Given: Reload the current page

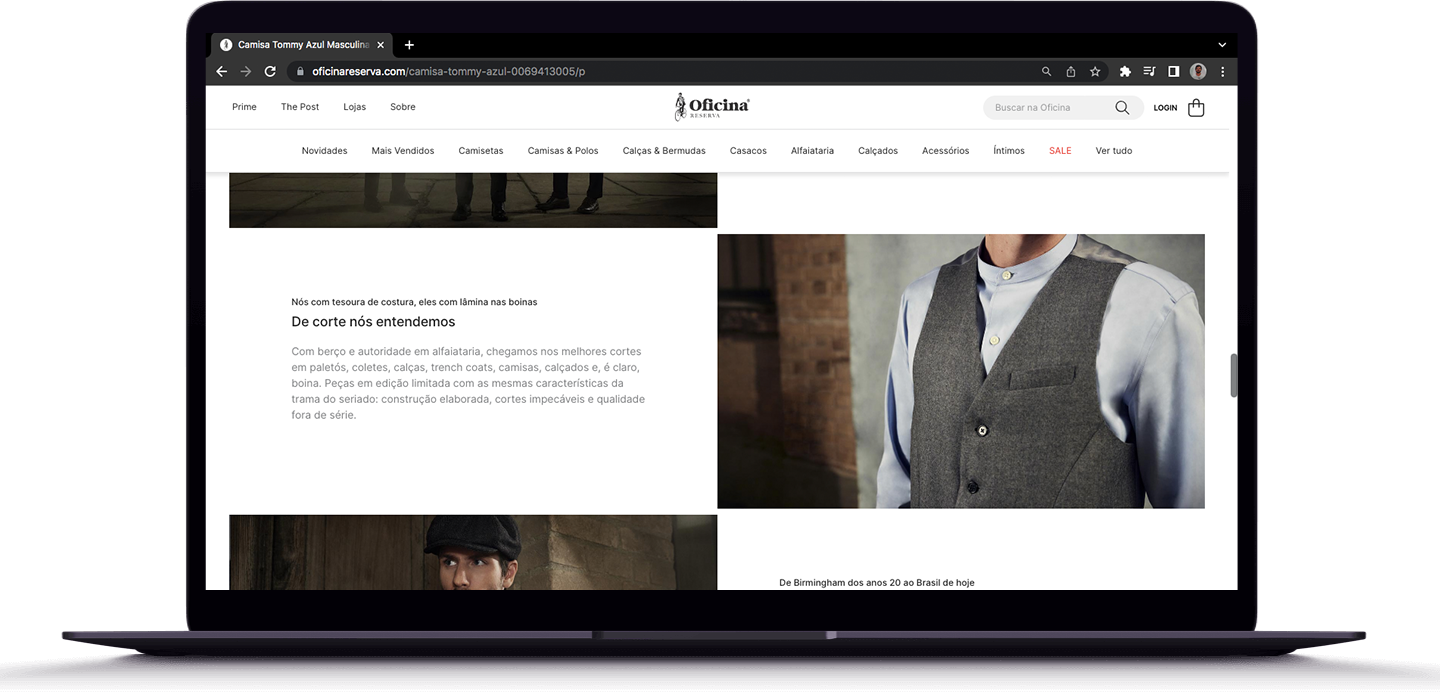Looking at the screenshot, I should pos(270,71).
